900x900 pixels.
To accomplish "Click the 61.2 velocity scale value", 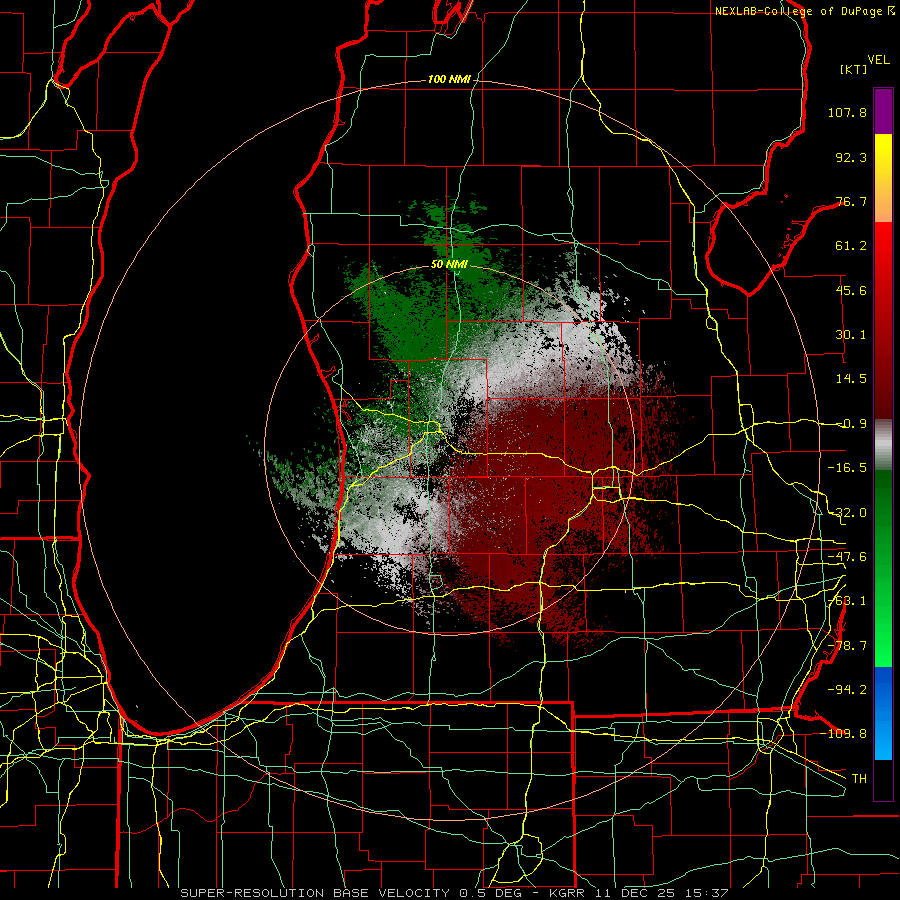I will click(851, 246).
